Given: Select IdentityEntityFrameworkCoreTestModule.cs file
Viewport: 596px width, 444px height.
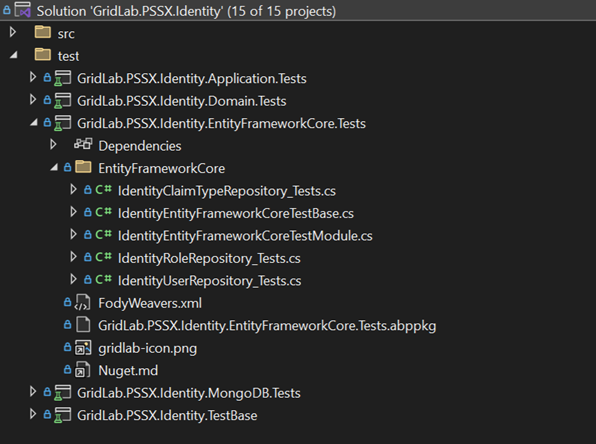Looking at the screenshot, I should point(245,236).
